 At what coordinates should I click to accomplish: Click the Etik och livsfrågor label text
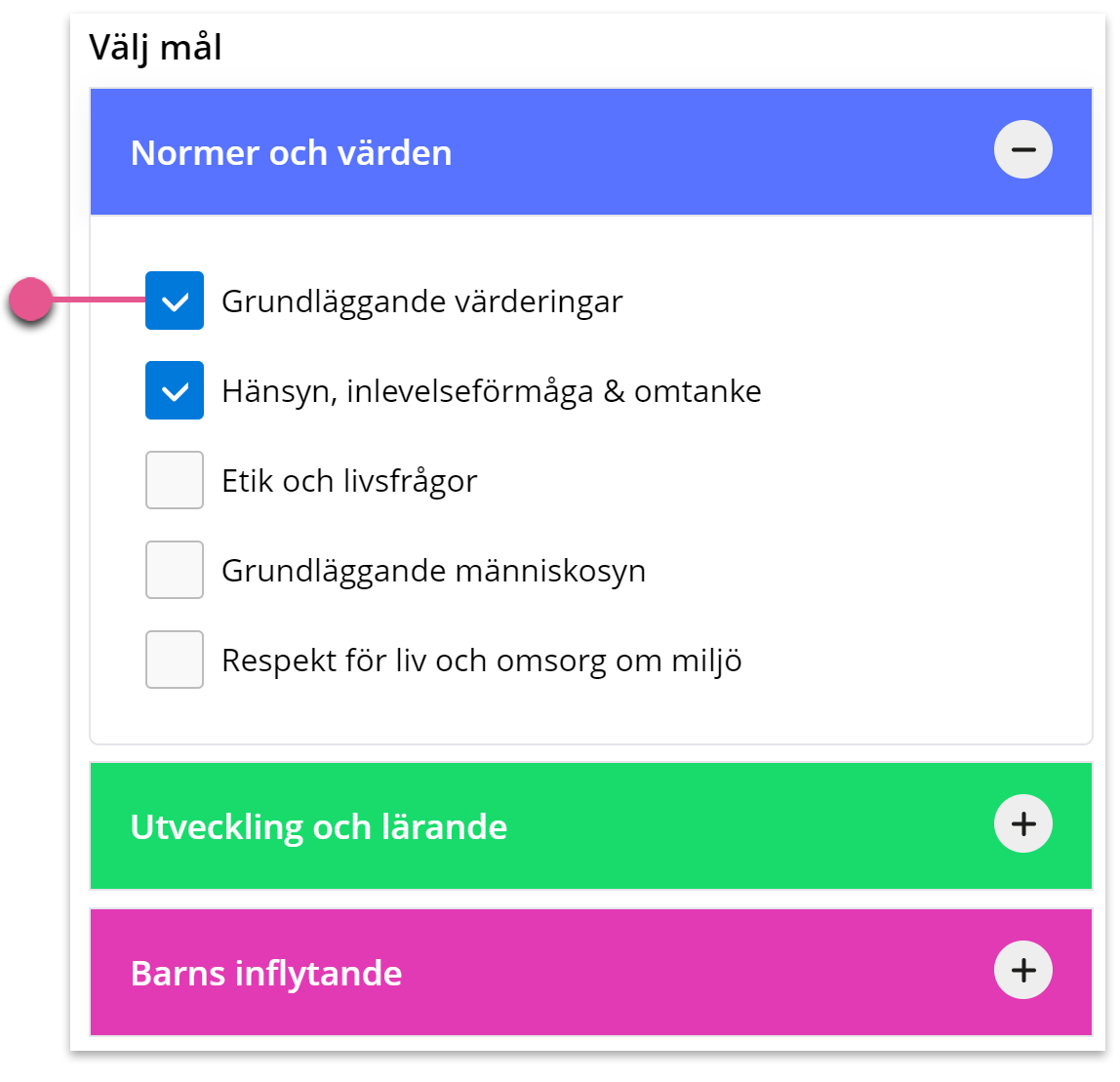click(349, 481)
